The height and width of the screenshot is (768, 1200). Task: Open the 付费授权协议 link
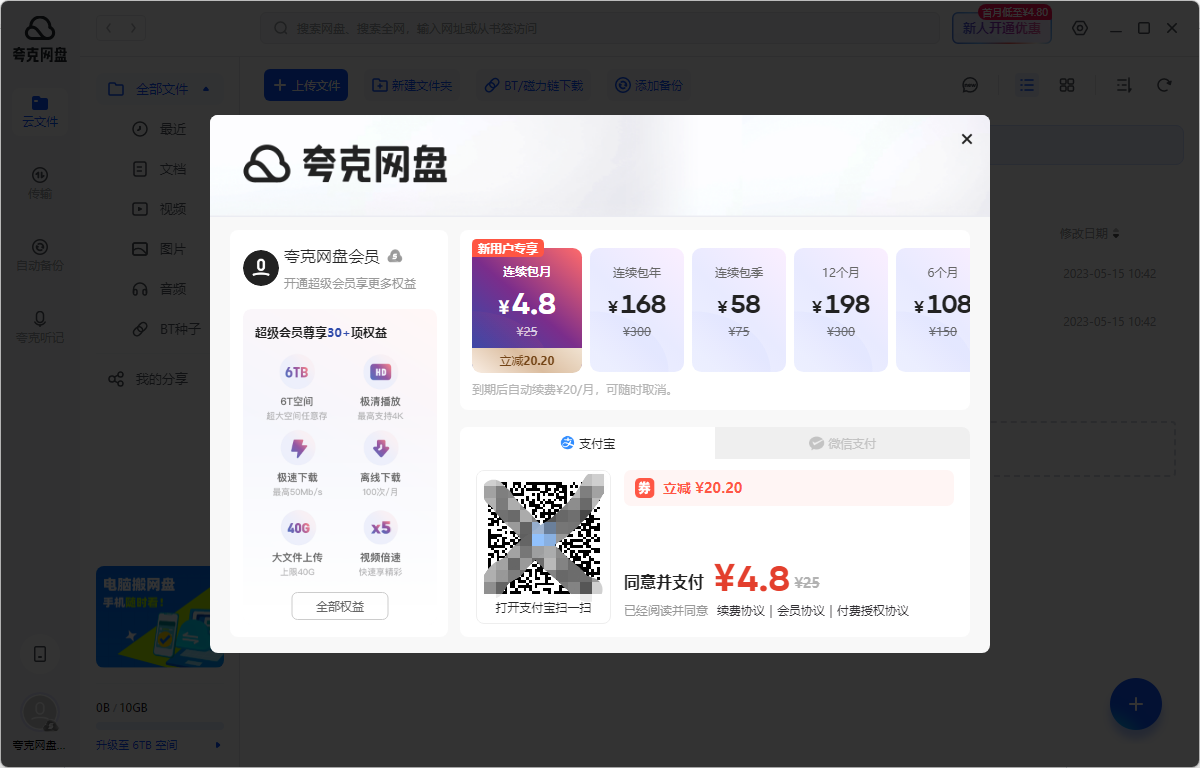[873, 610]
